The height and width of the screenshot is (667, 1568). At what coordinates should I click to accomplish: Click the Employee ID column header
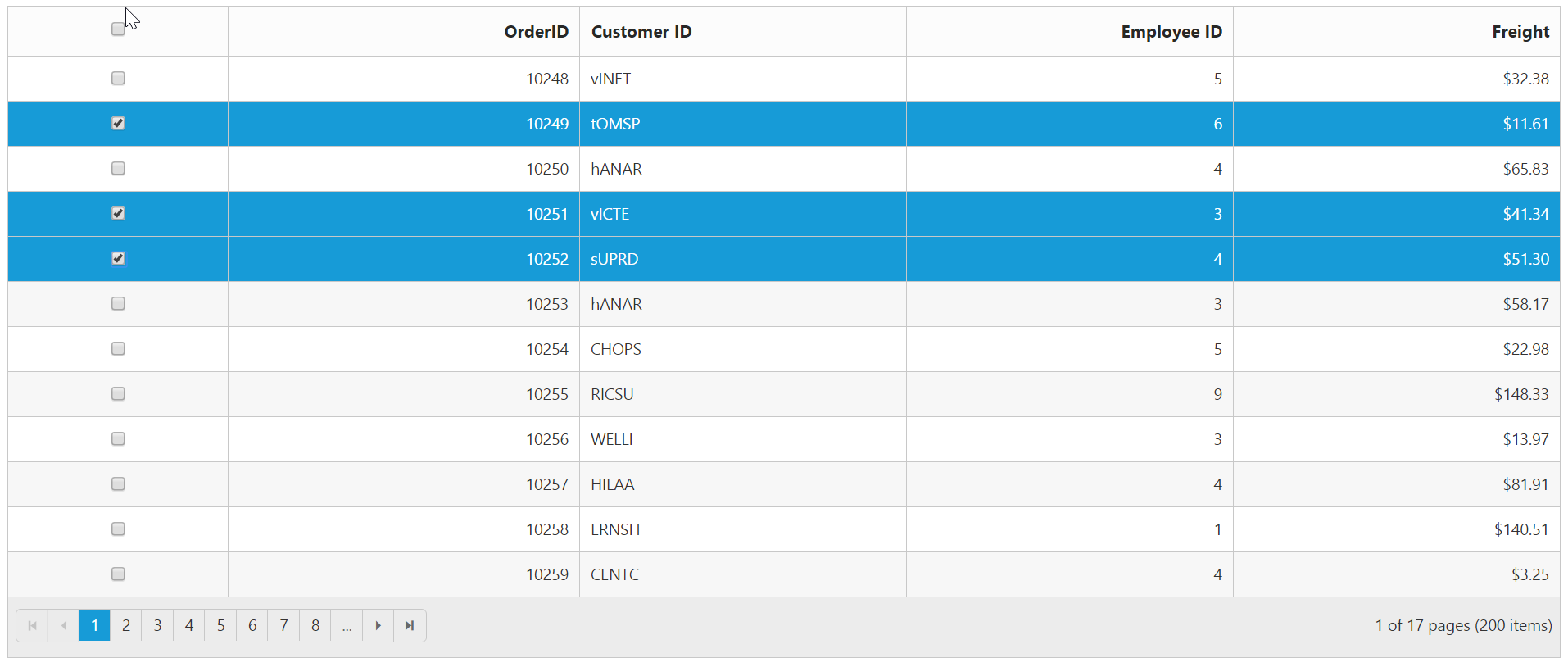[x=1171, y=32]
